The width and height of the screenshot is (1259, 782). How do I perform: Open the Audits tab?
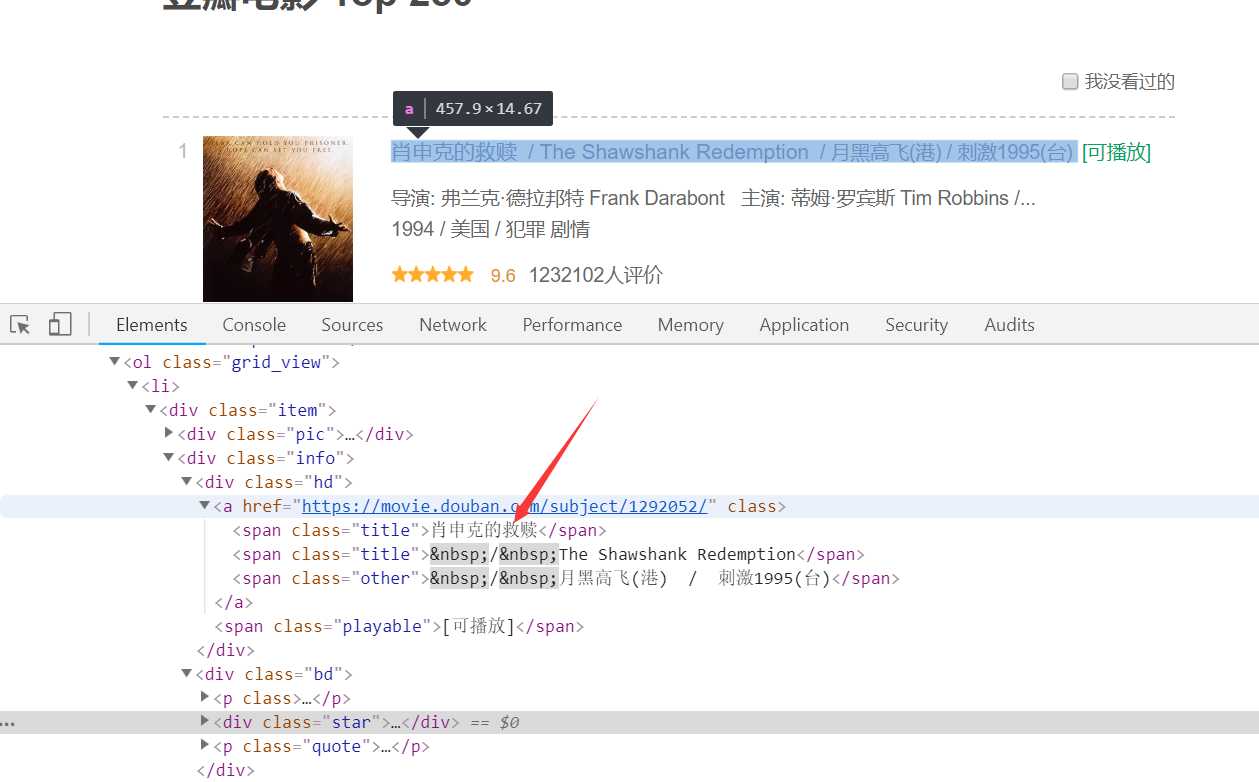[1009, 325]
